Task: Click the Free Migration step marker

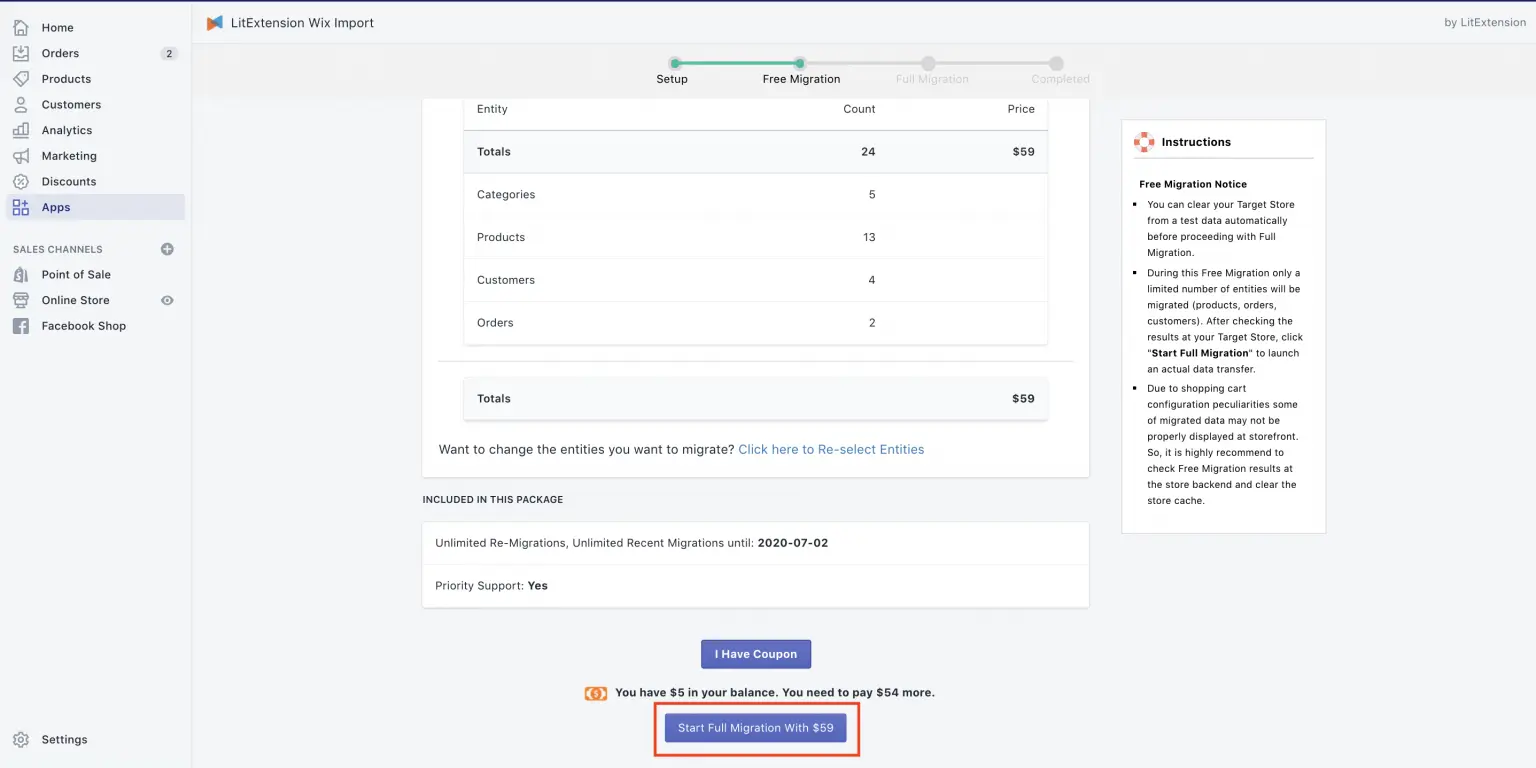Action: (800, 63)
